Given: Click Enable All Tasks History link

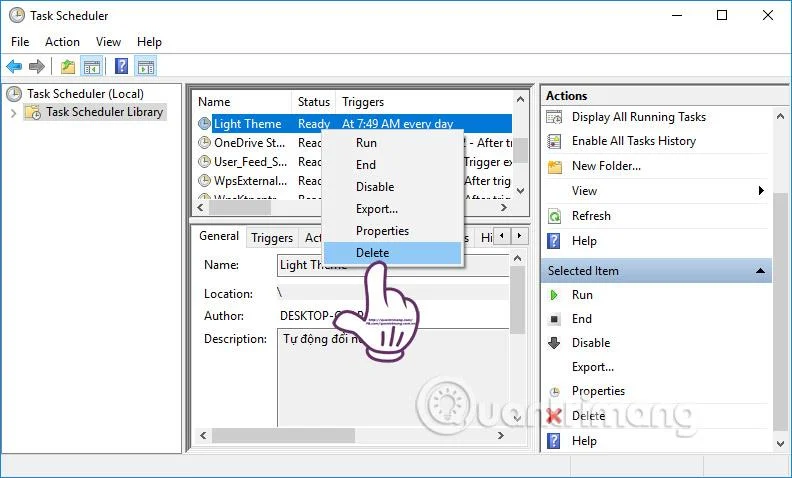Looking at the screenshot, I should (633, 141).
